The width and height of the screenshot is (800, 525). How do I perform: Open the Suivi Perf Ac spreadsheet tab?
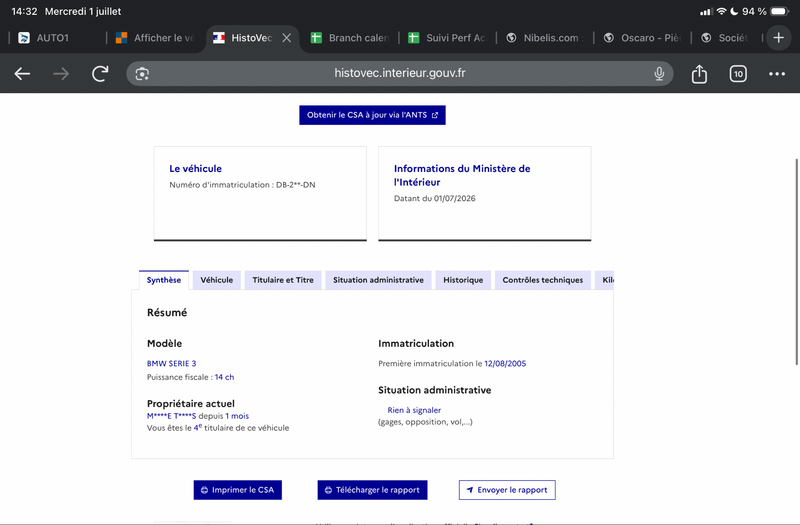coord(447,38)
